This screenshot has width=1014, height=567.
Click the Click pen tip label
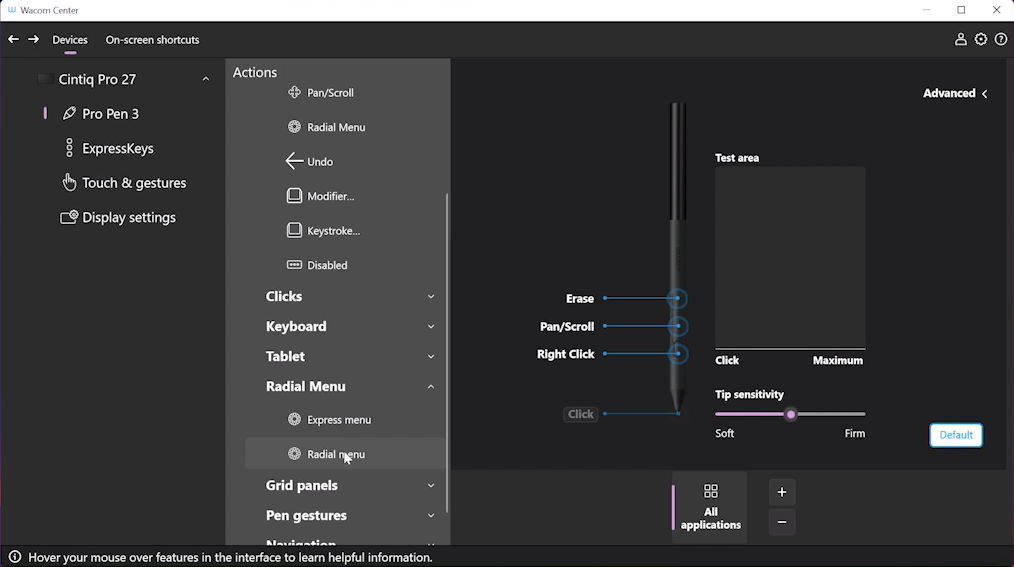point(581,414)
